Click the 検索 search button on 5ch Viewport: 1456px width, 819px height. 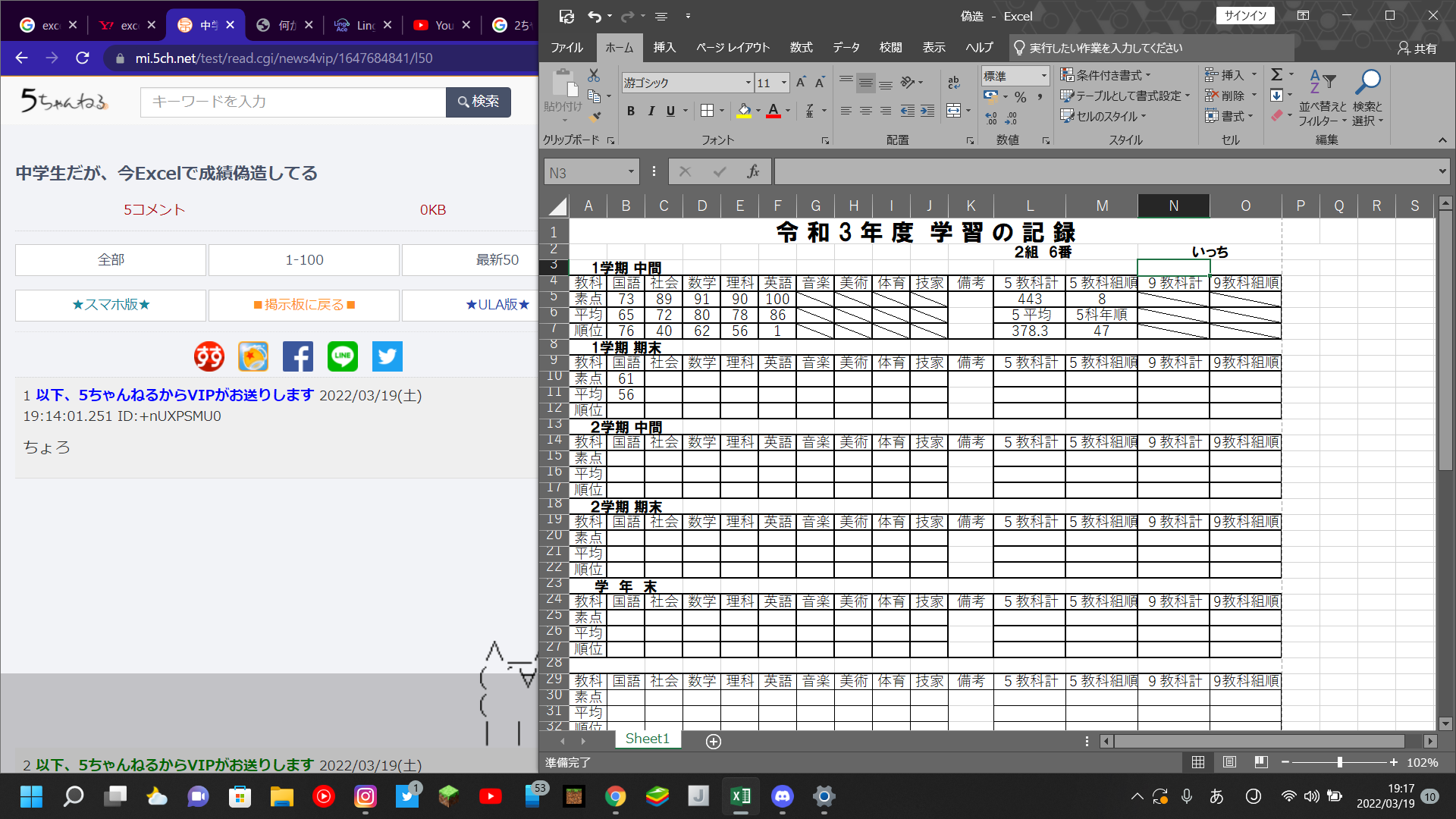tap(478, 102)
